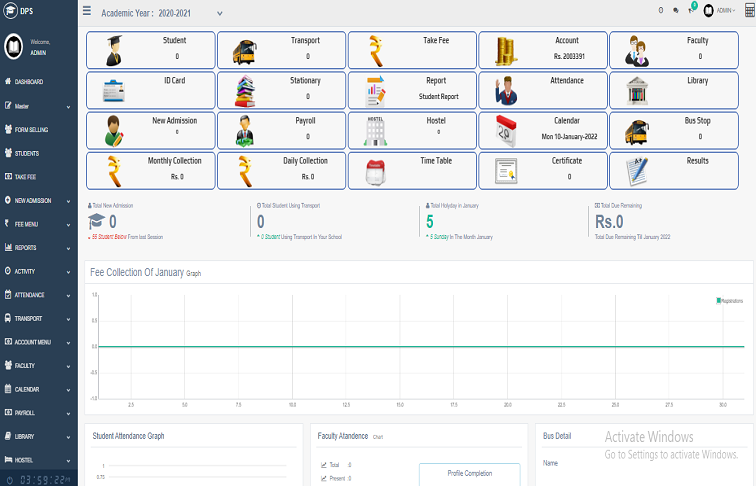Open the Certificate tile
This screenshot has height=486, width=756.
point(543,171)
